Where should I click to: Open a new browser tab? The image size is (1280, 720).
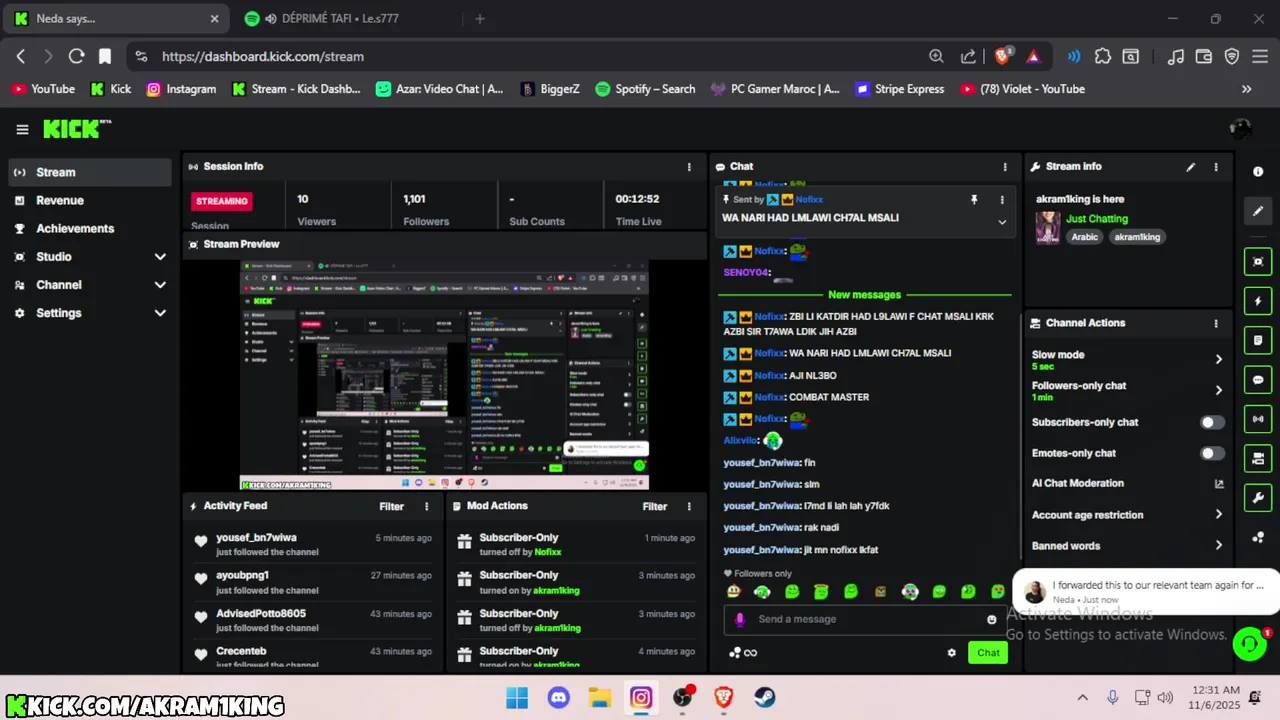(x=480, y=19)
